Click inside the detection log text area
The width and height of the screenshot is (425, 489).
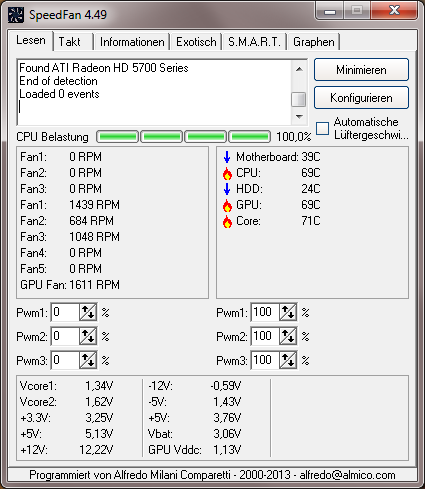point(154,92)
